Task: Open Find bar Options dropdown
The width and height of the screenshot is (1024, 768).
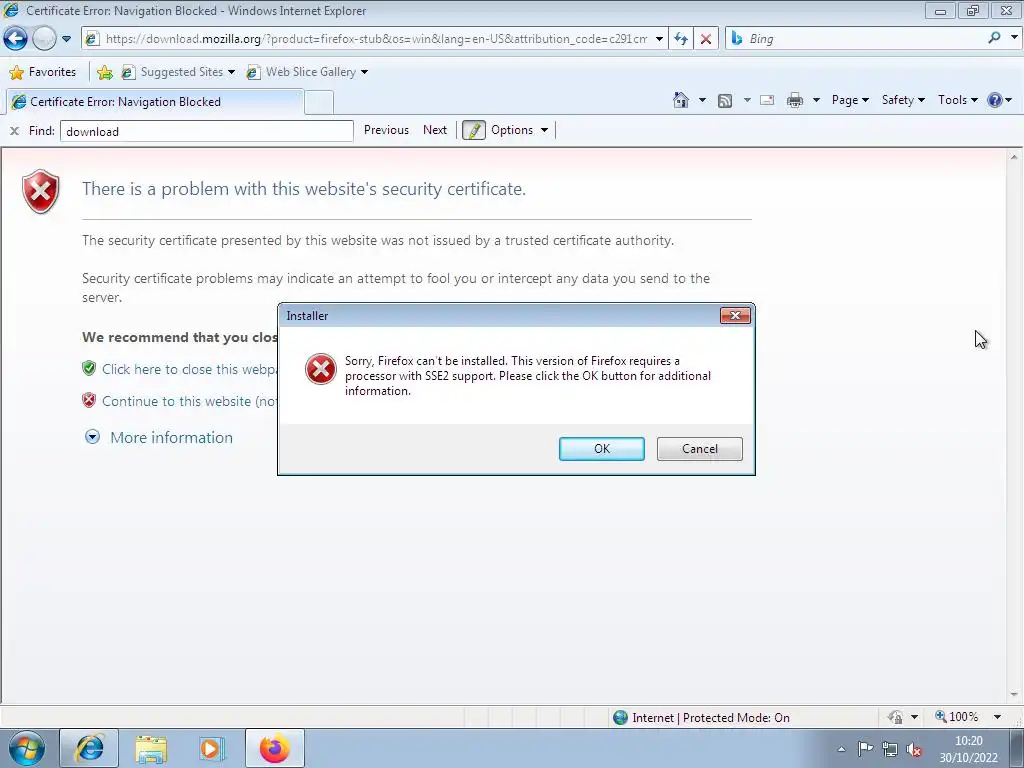Action: click(519, 130)
